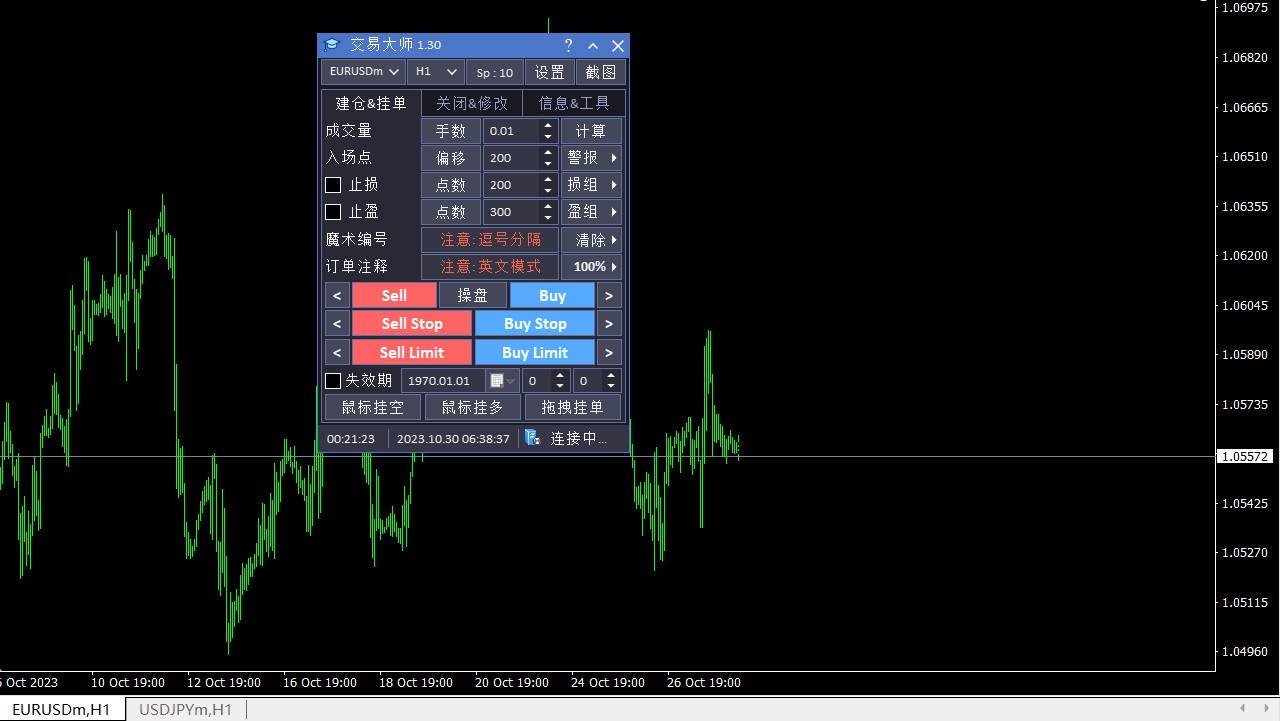Click the 偏移 offset mode button
1280x721 pixels.
tap(451, 158)
